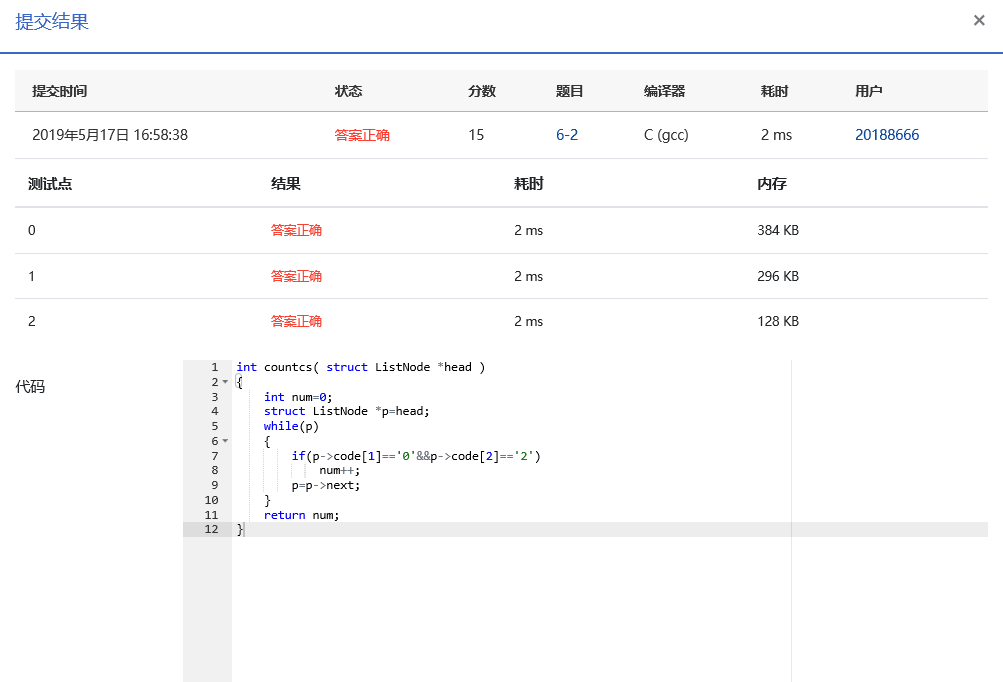Collapse code fold arrow at line 2
The height and width of the screenshot is (682, 1003).
tap(225, 382)
